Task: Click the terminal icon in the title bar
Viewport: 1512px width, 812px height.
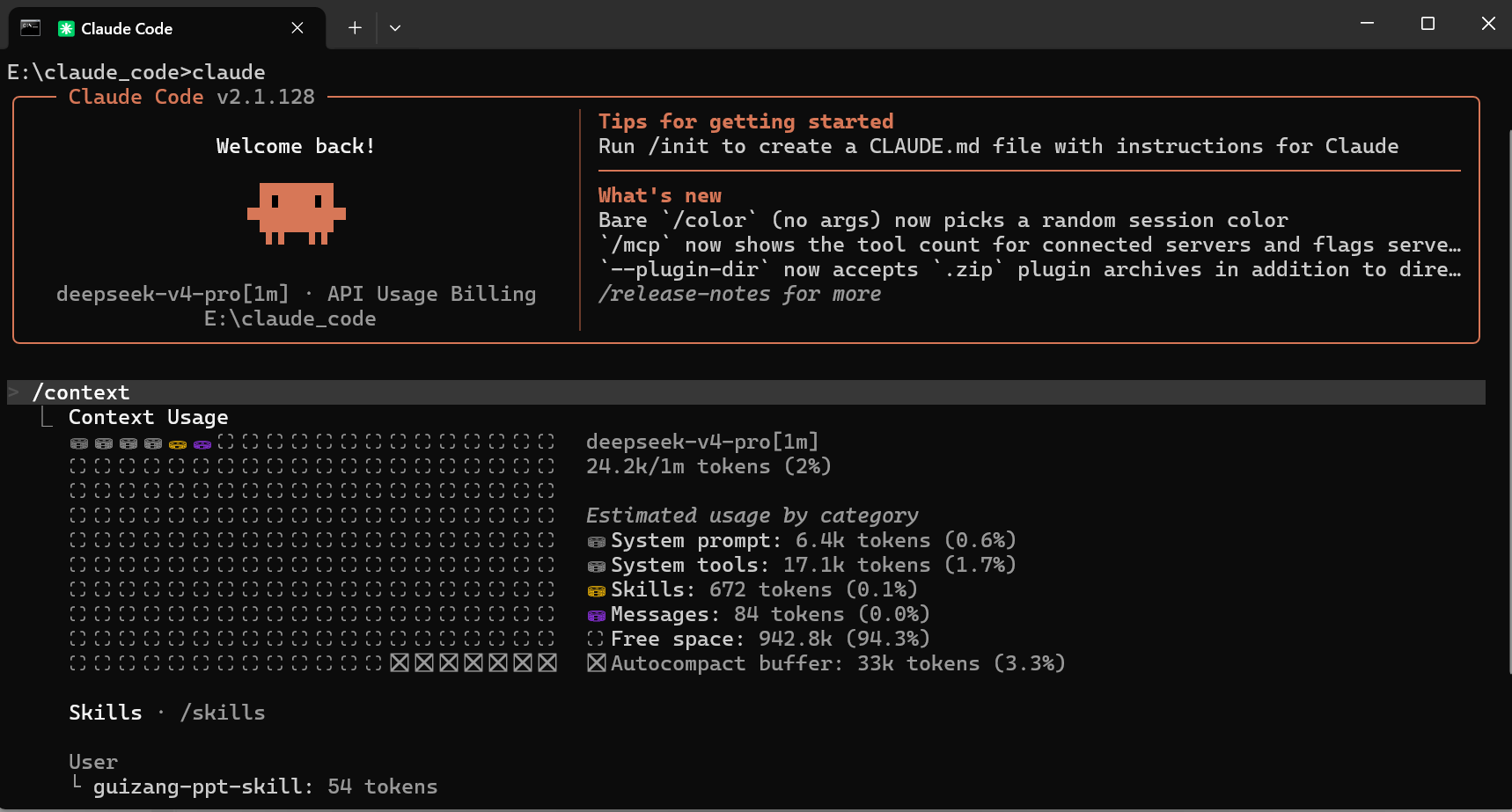Action: click(x=30, y=27)
